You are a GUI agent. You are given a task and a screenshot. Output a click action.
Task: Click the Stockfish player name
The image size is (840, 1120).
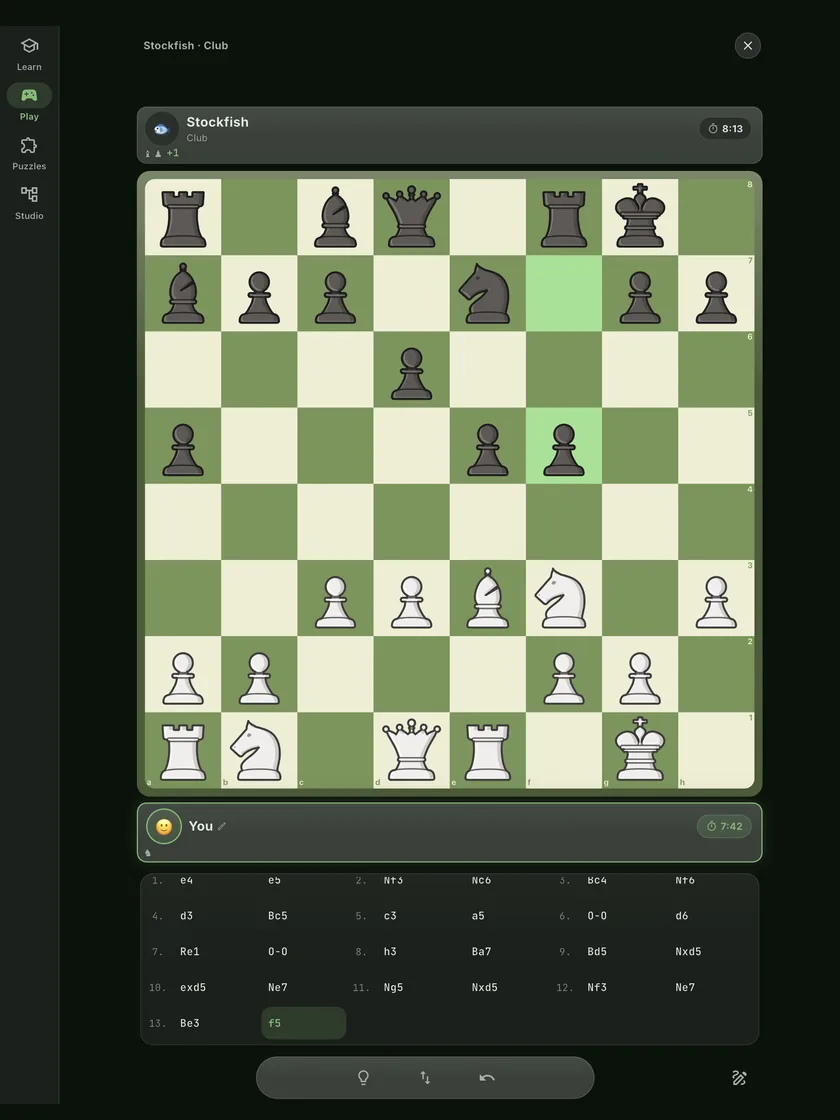[218, 122]
